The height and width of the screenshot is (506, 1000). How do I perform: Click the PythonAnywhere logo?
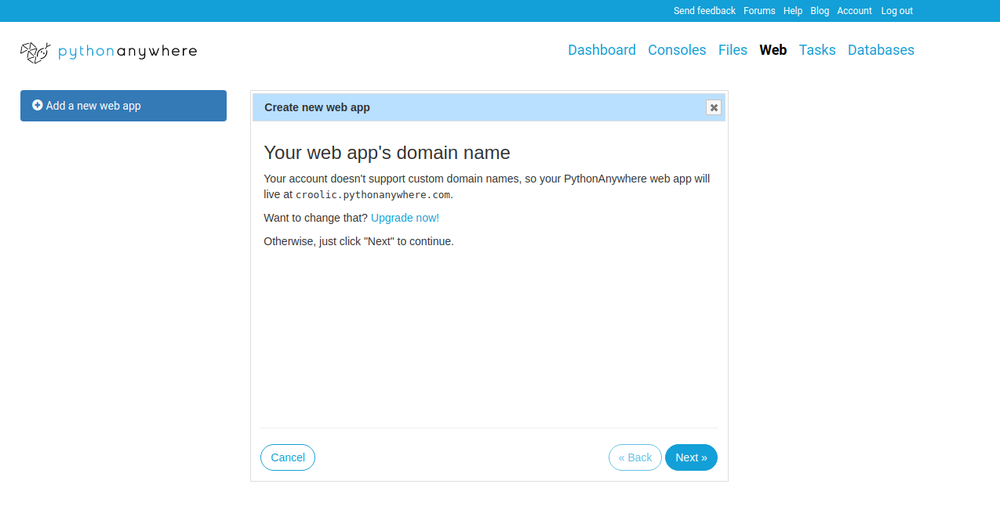[108, 52]
